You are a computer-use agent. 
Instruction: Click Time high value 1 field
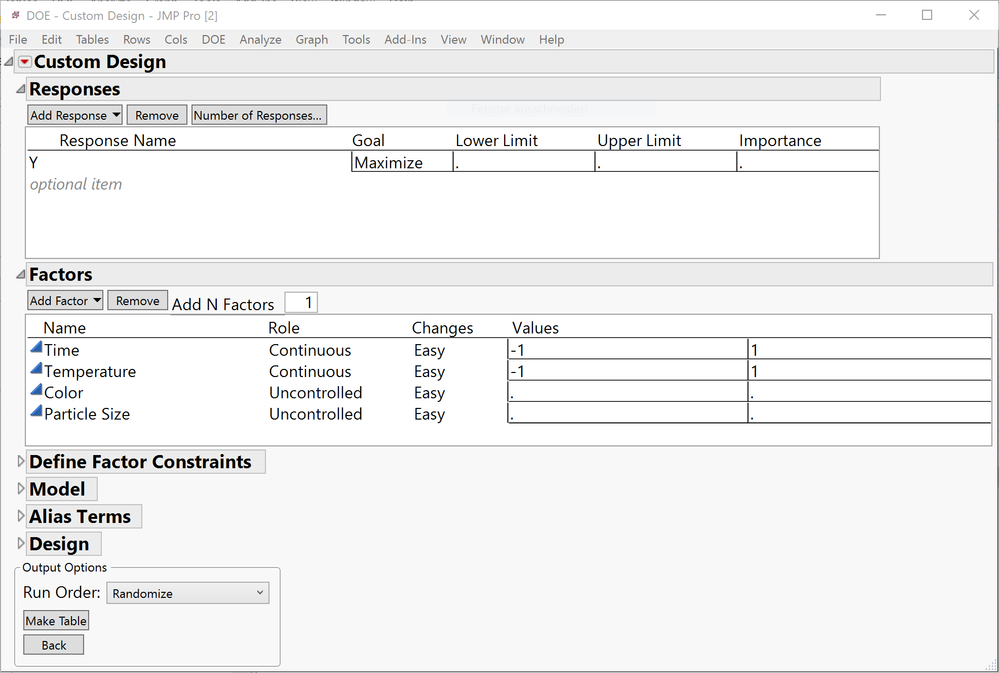pyautogui.click(x=870, y=349)
